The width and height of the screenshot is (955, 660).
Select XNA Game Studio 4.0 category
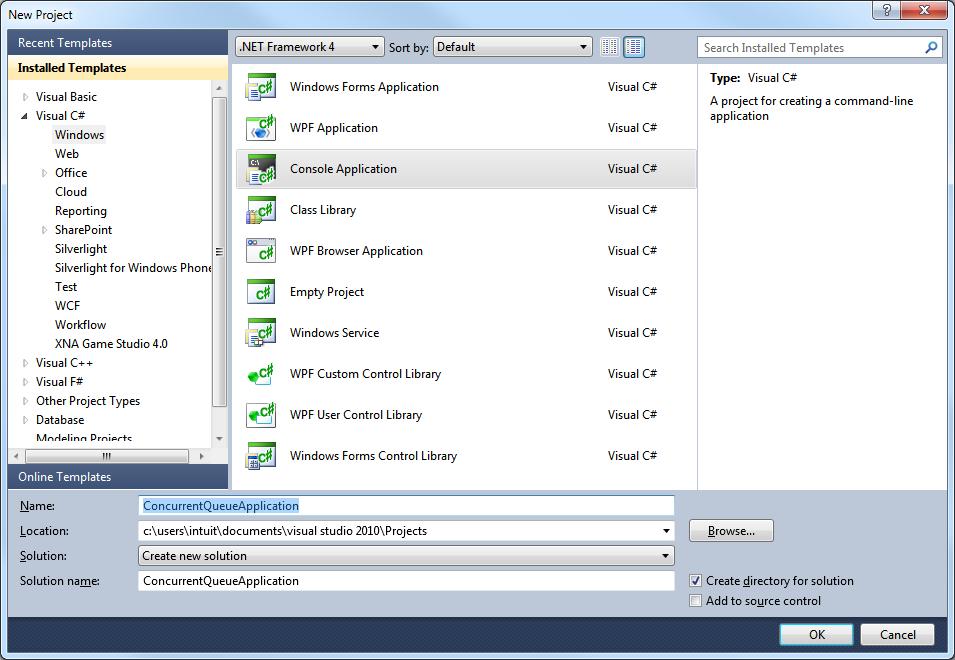[111, 344]
